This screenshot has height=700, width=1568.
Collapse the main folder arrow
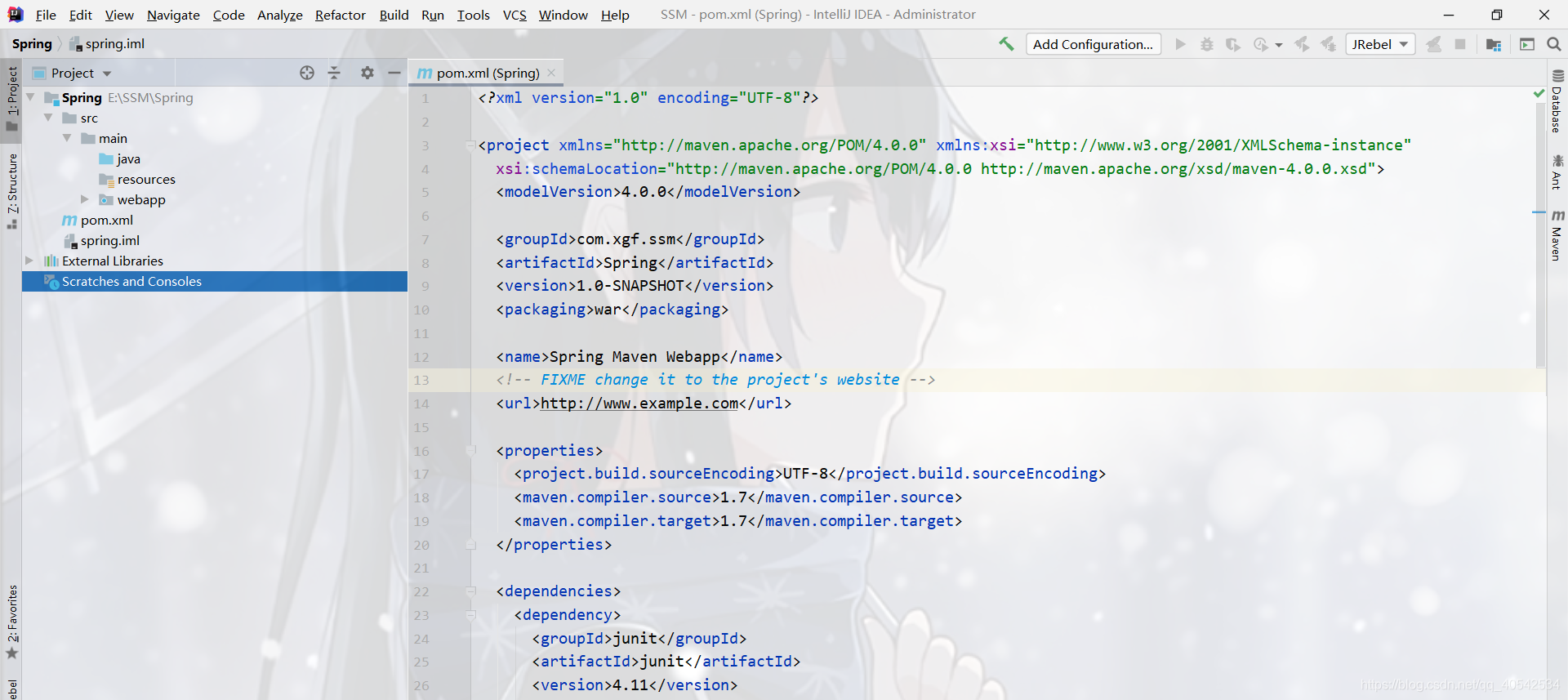click(67, 138)
